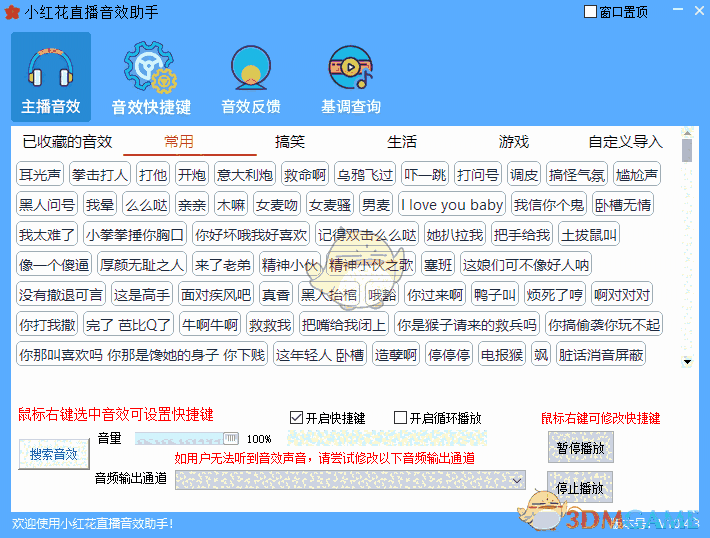Play the 牛啊牛啊 sound effect

(x=210, y=325)
